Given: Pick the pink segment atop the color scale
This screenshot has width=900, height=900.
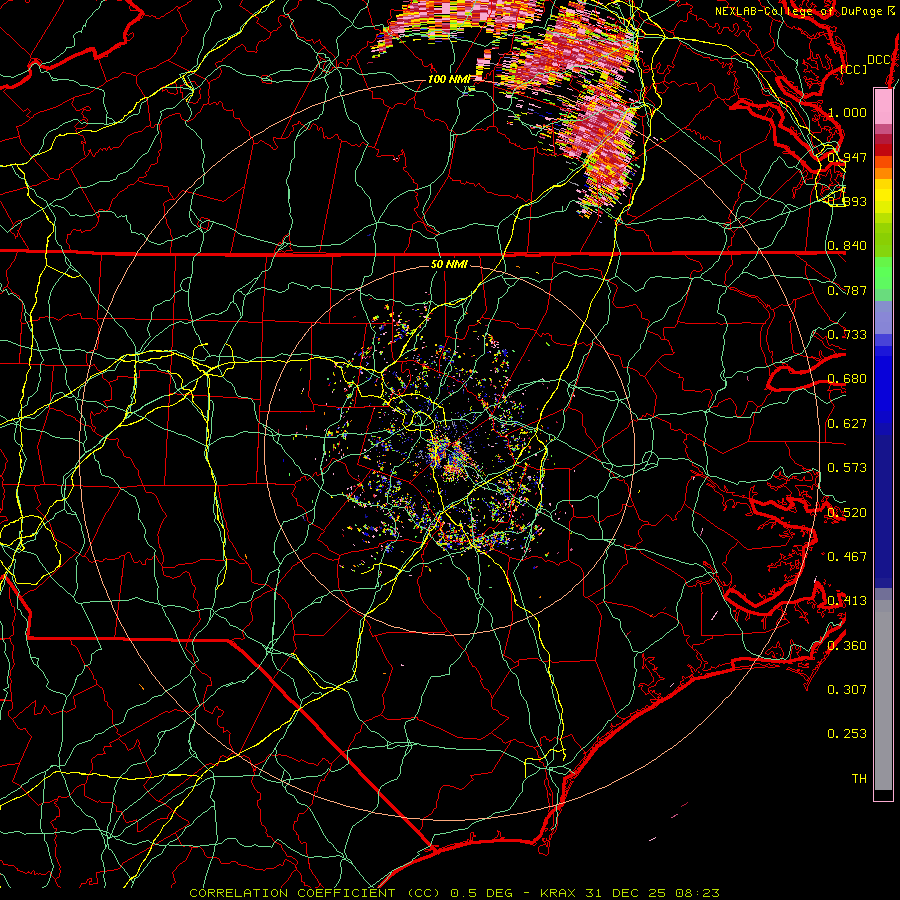Looking at the screenshot, I should pos(883,106).
